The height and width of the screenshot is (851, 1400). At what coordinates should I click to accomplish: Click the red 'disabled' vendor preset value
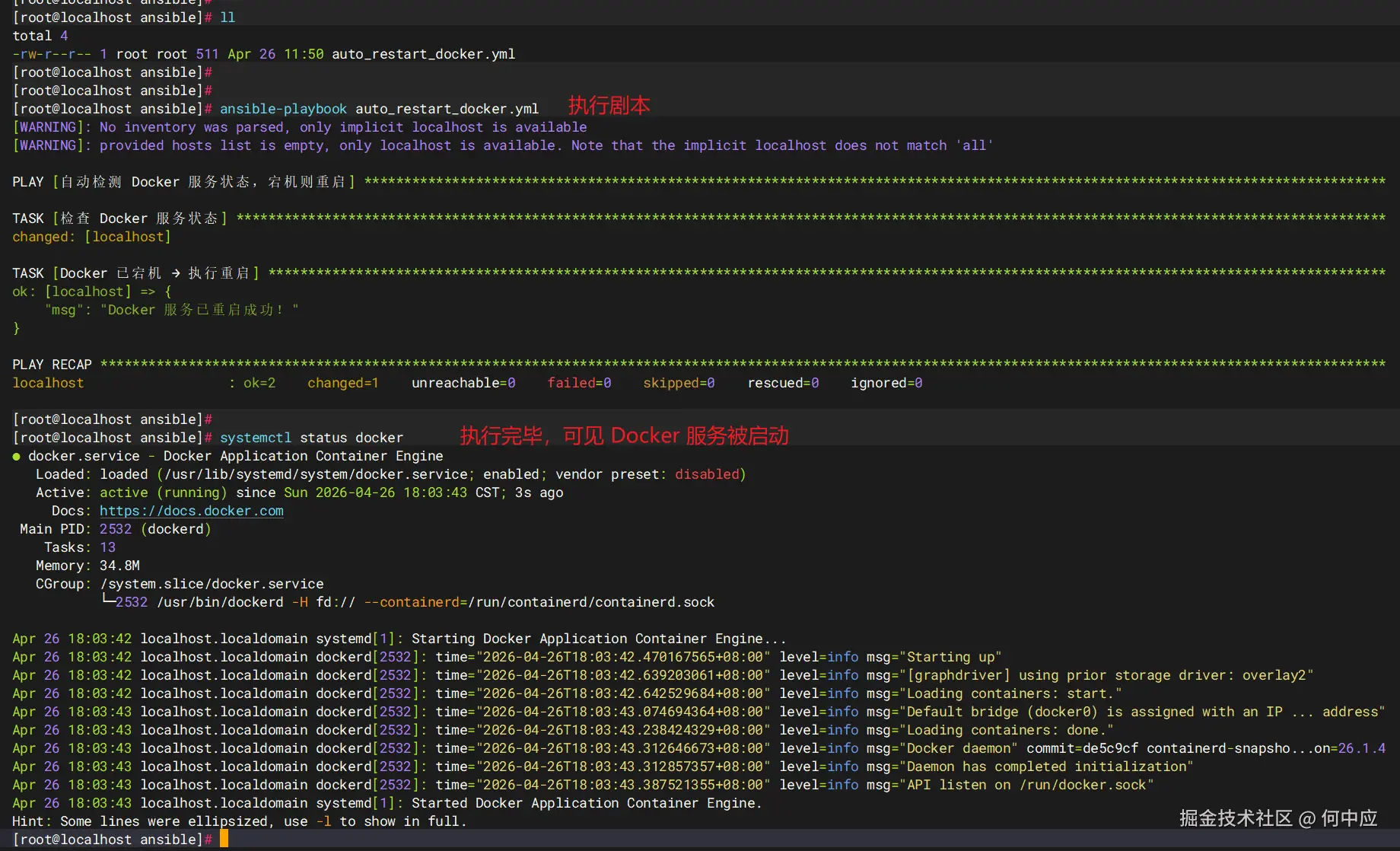coord(707,474)
